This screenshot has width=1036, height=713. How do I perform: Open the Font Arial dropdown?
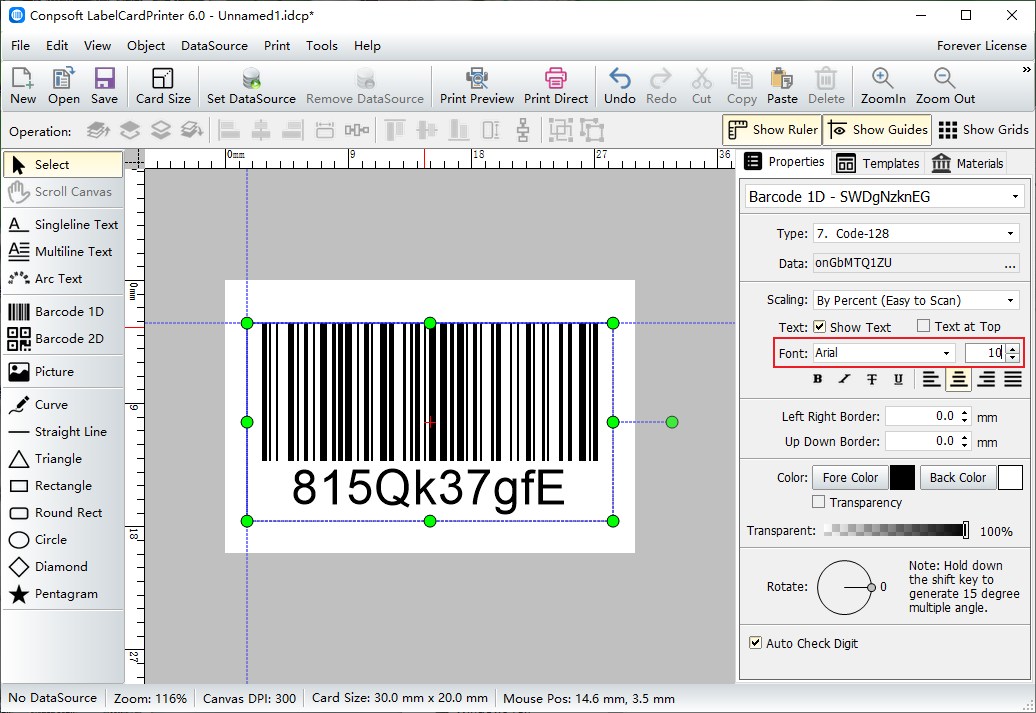point(946,353)
